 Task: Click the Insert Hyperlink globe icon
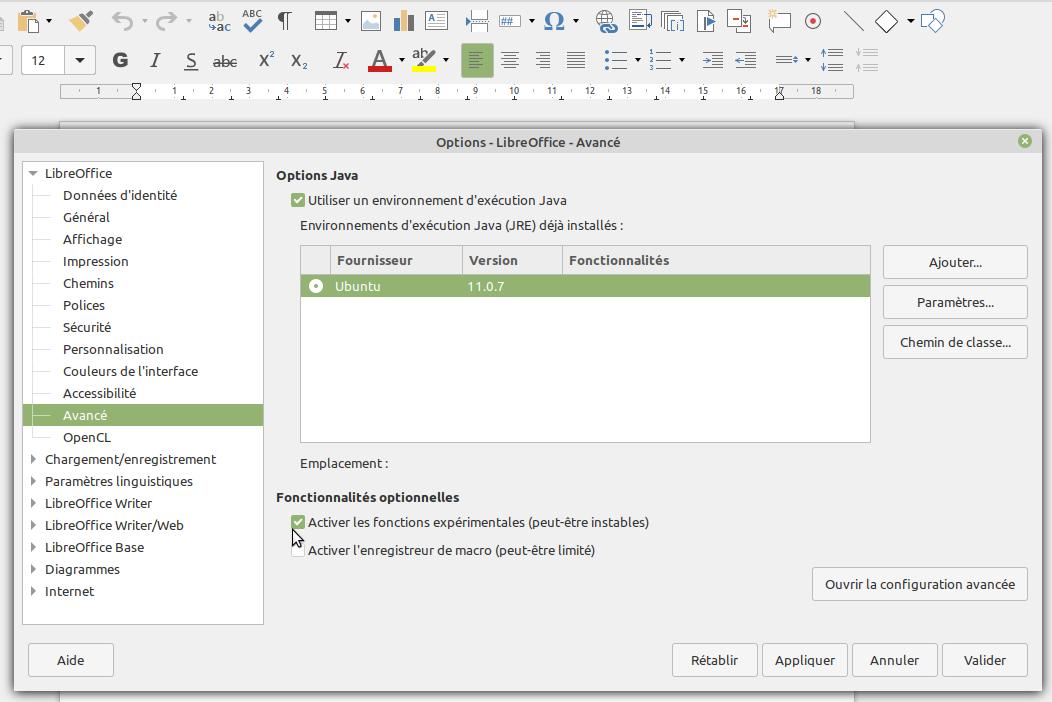(605, 20)
